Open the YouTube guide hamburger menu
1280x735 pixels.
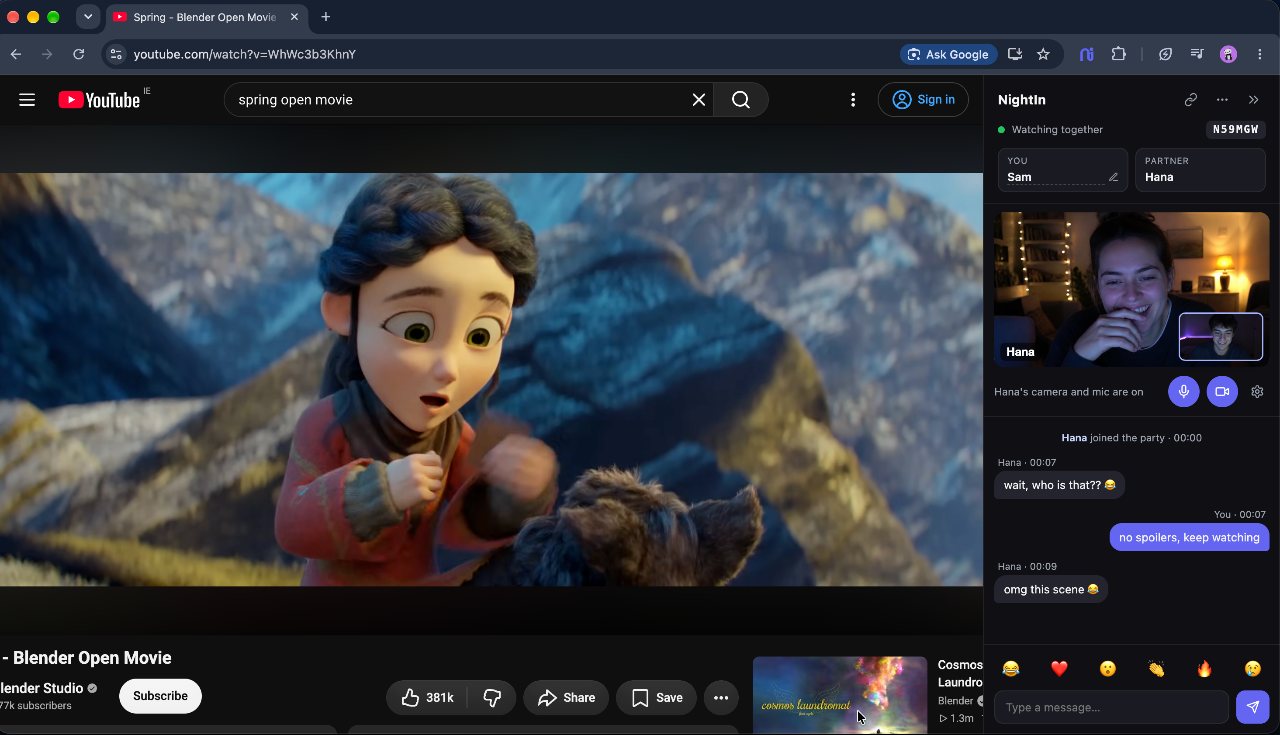[x=27, y=100]
